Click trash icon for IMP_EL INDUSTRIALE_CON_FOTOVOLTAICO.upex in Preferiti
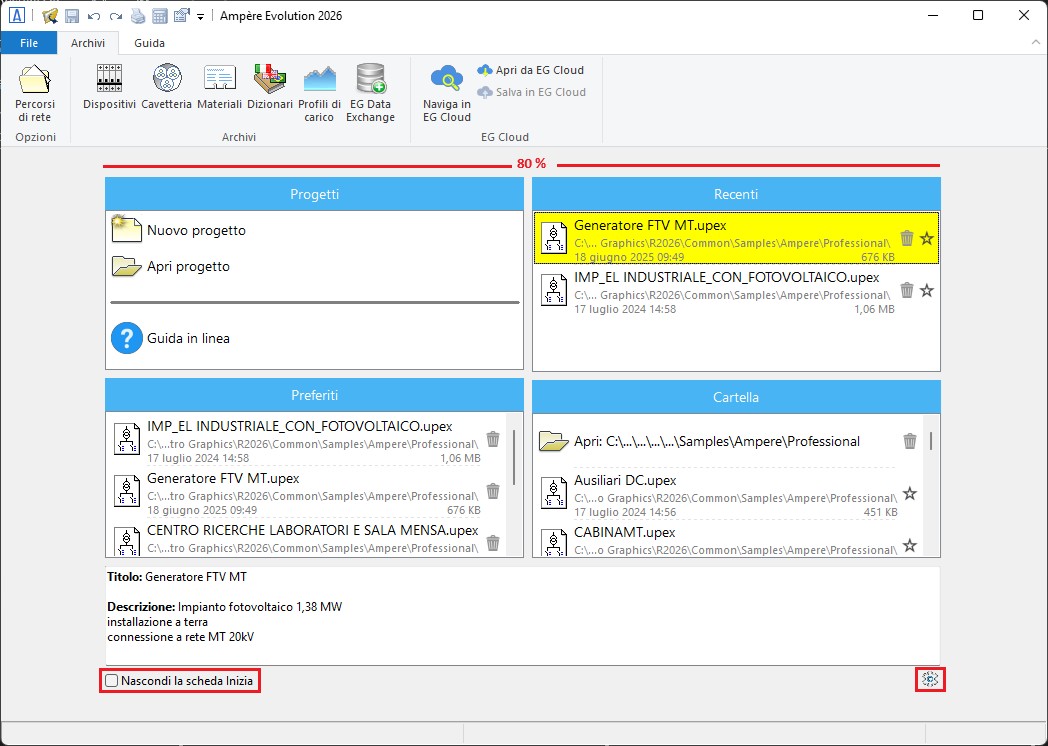 (x=493, y=439)
